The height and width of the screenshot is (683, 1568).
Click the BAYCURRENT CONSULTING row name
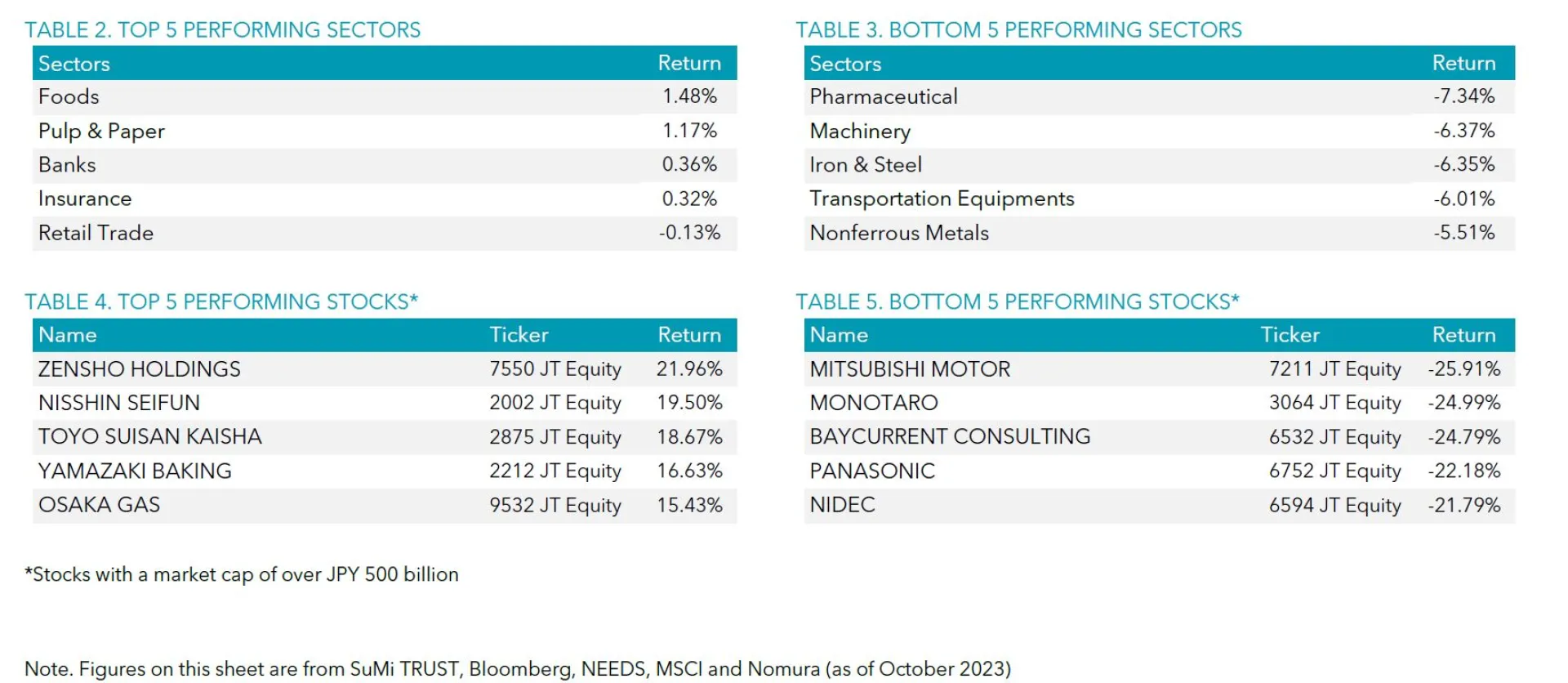point(950,437)
